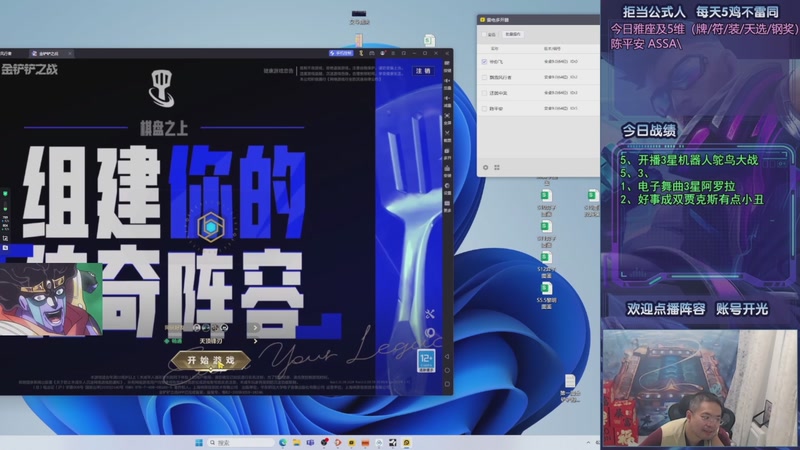
Task: Click the 批量操作 batch operation button
Action: pyautogui.click(x=513, y=34)
